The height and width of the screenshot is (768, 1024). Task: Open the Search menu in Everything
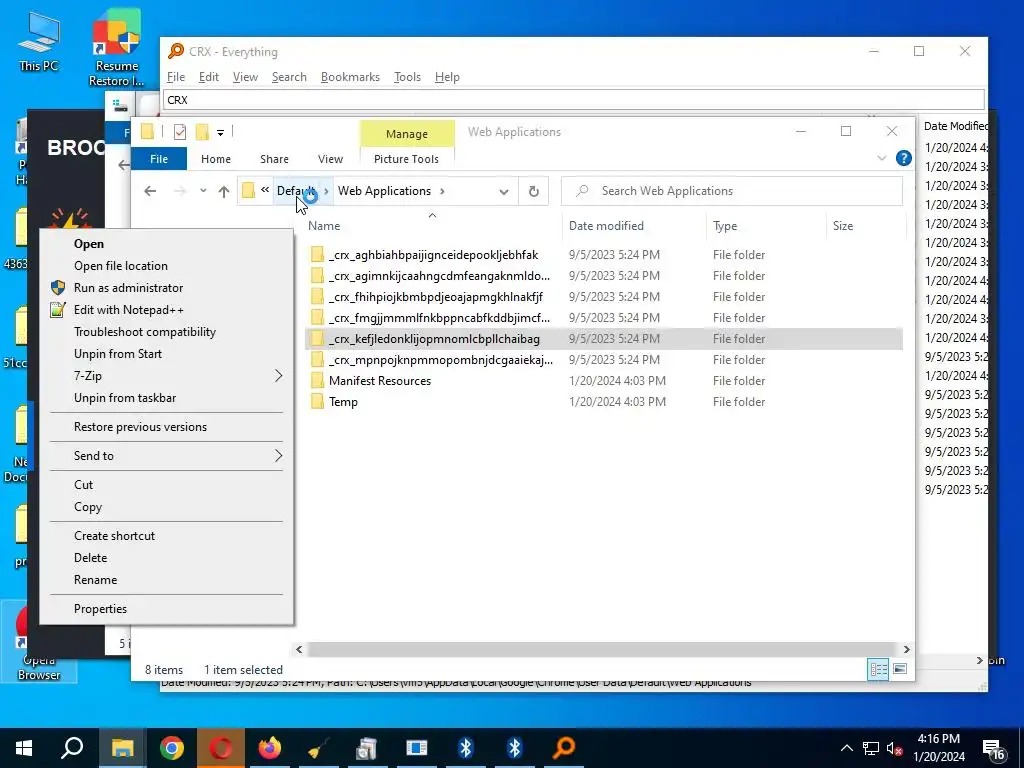(289, 77)
